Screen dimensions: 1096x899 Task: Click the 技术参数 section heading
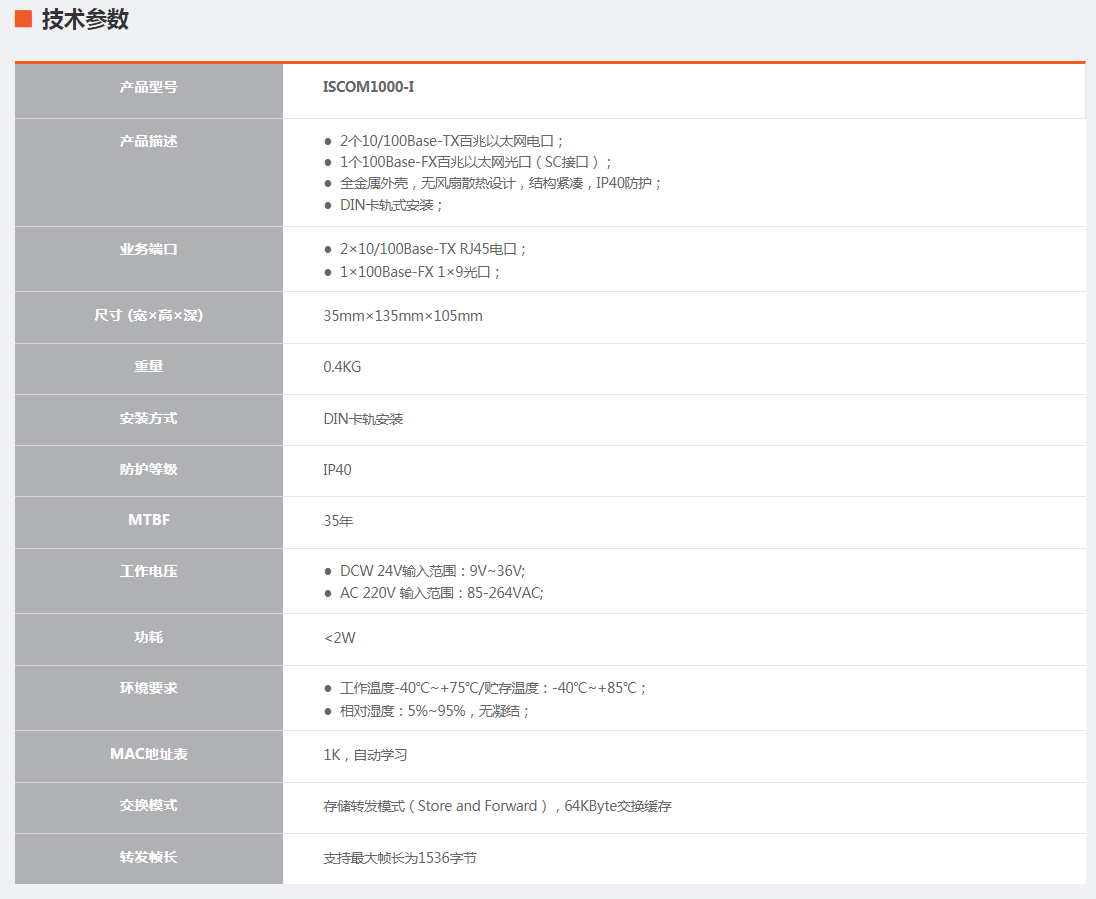point(85,19)
